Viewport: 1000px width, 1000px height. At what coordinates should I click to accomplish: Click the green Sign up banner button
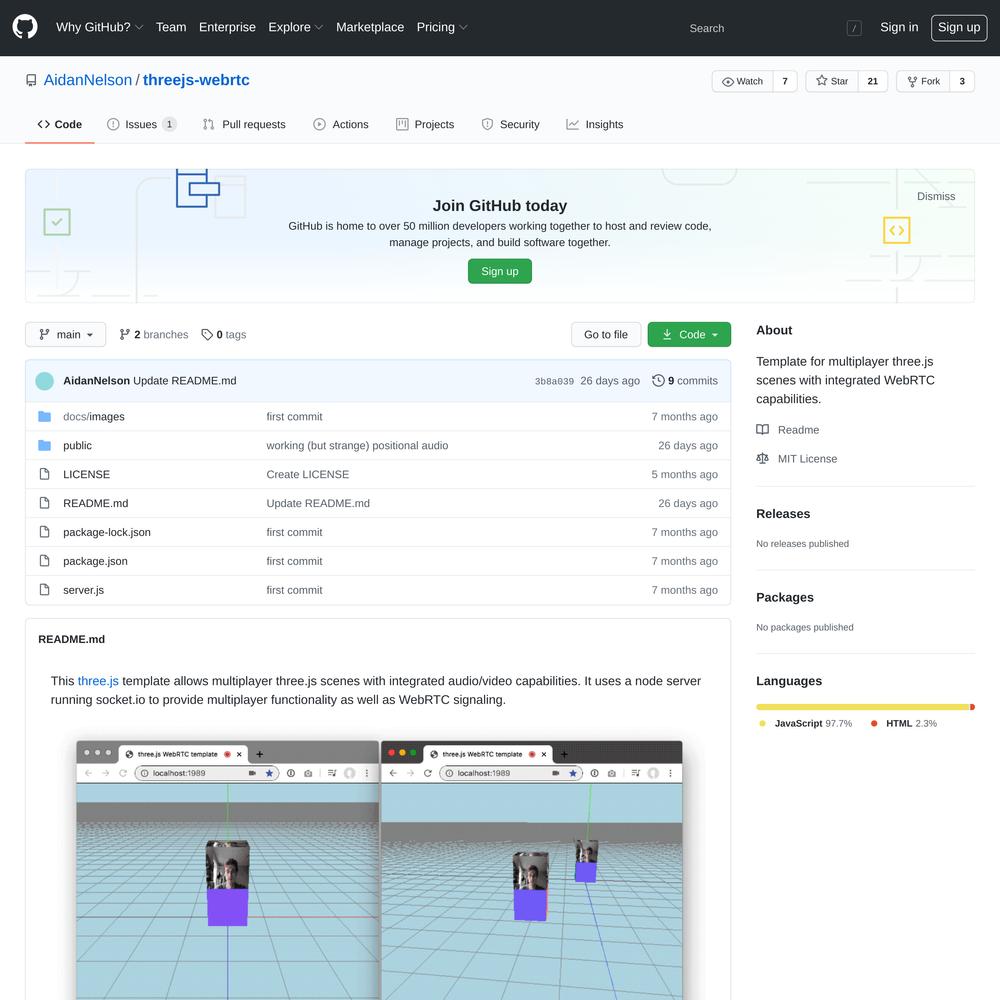[500, 271]
